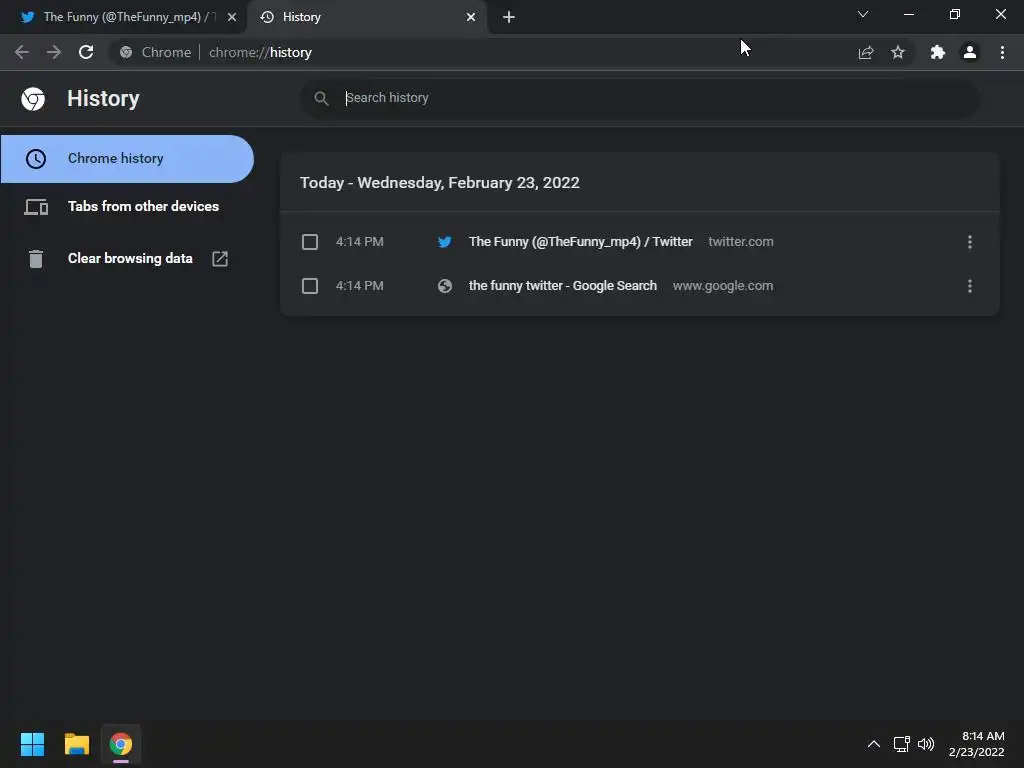Click the address bar chrome://history
The height and width of the screenshot is (768, 1024).
click(x=260, y=52)
